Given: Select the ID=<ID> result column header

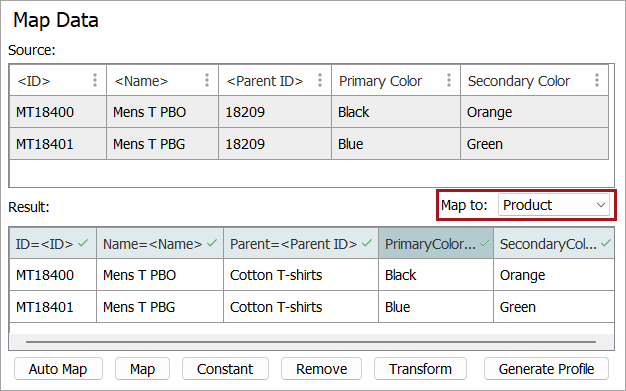Looking at the screenshot, I should tap(53, 243).
